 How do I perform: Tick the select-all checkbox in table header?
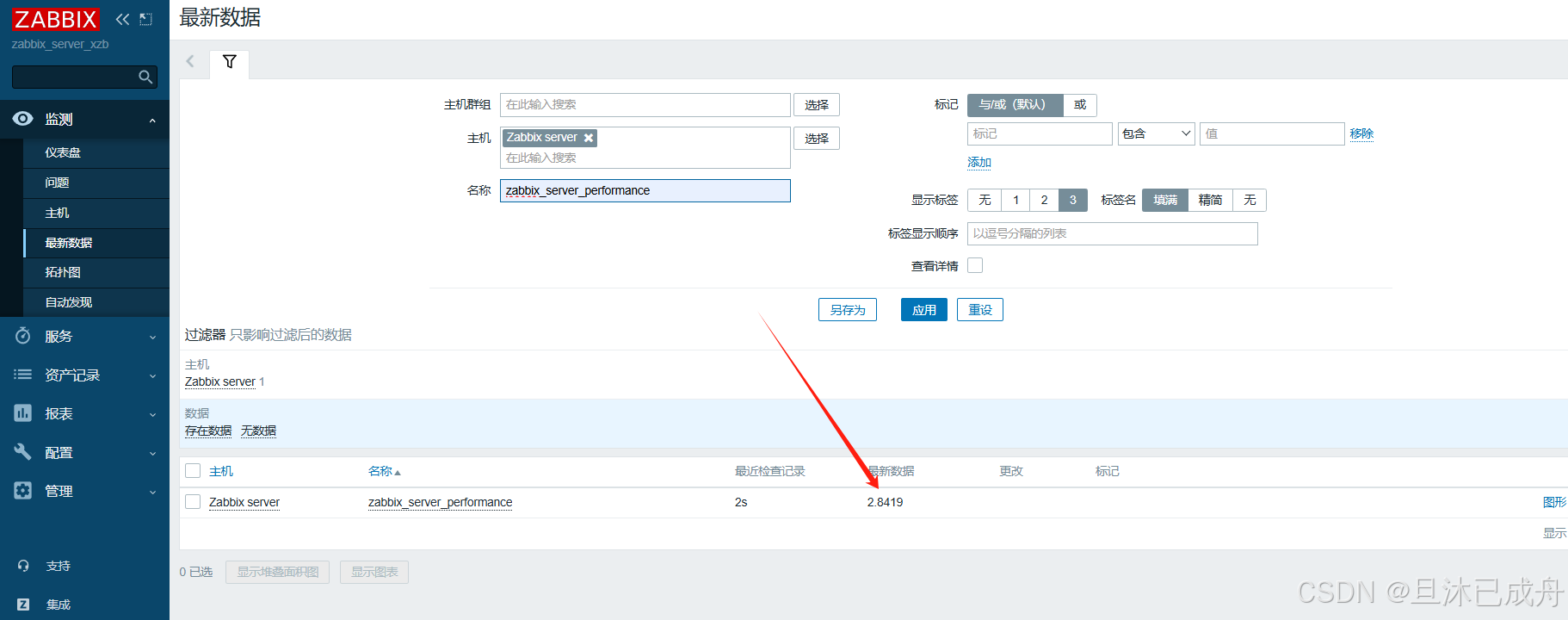[x=193, y=471]
